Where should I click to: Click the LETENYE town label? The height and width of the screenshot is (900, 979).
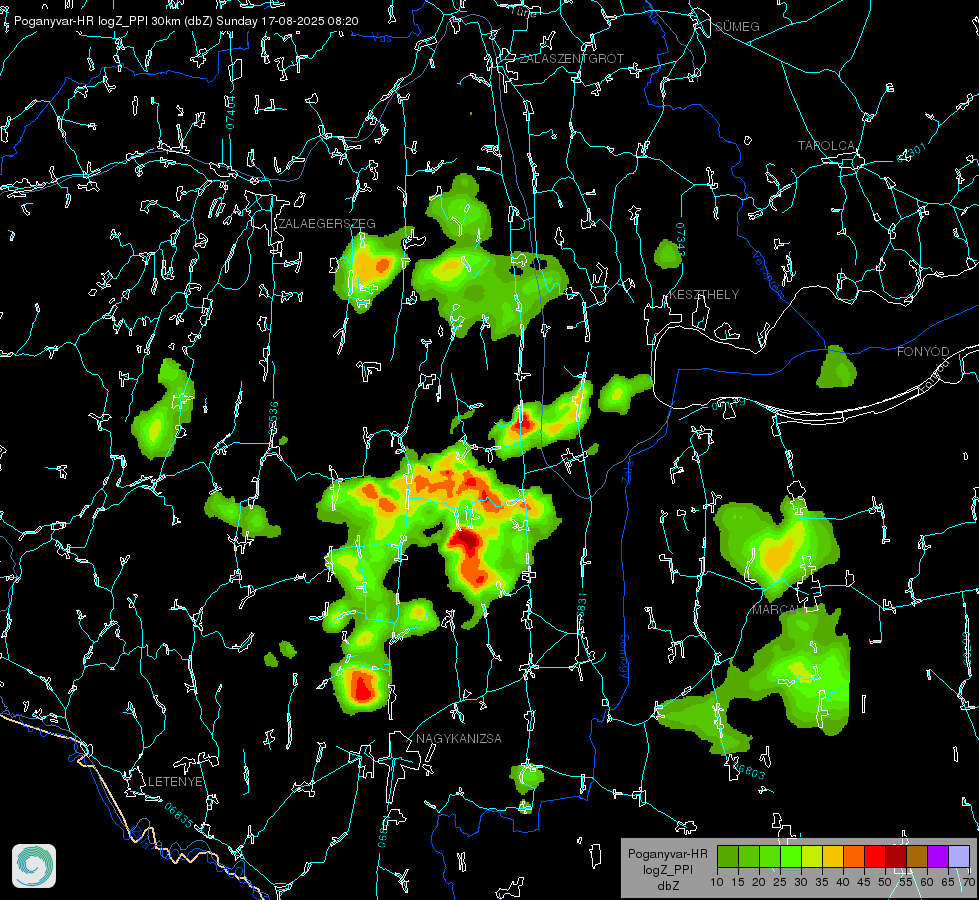click(x=175, y=781)
